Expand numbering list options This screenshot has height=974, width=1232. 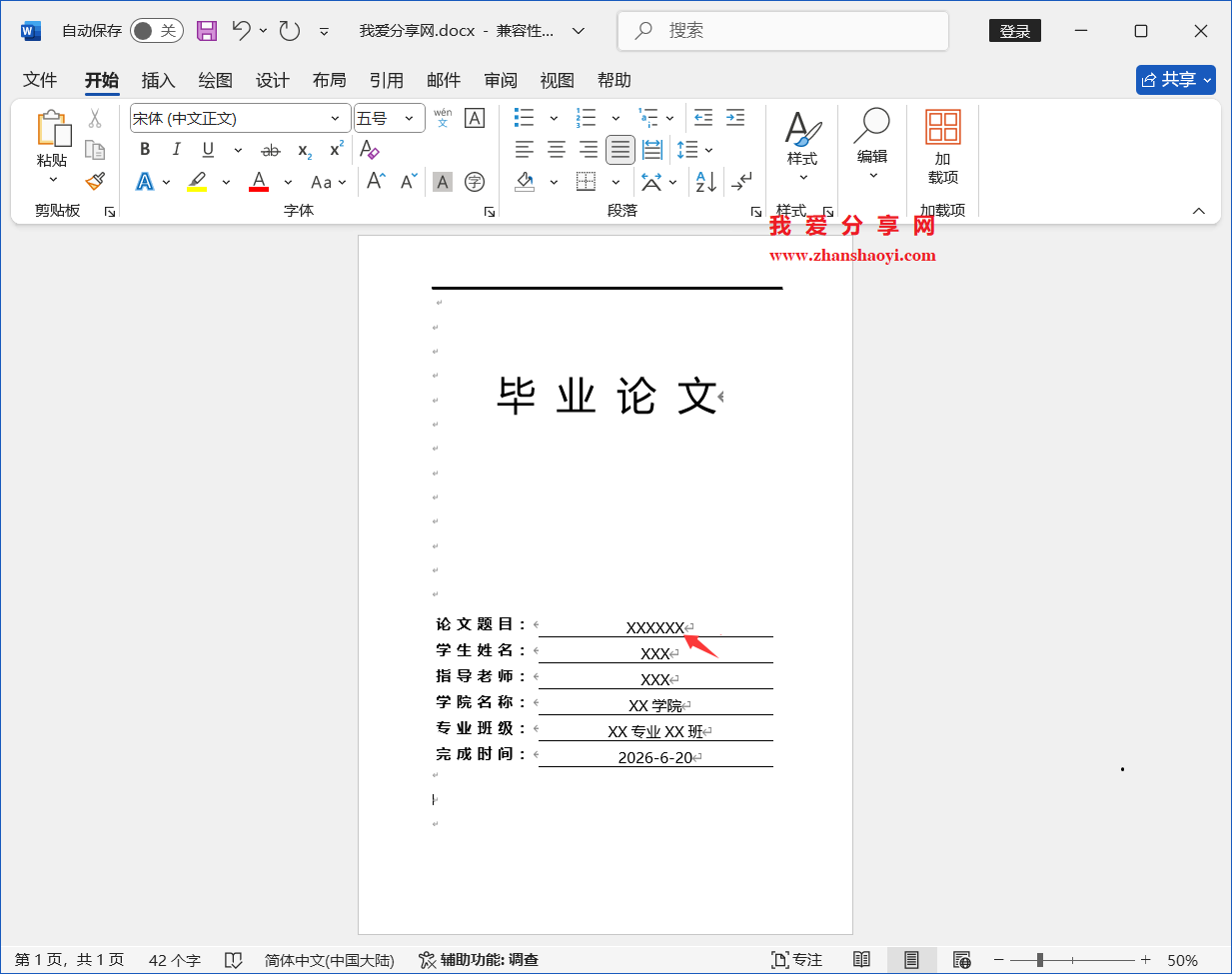(616, 118)
